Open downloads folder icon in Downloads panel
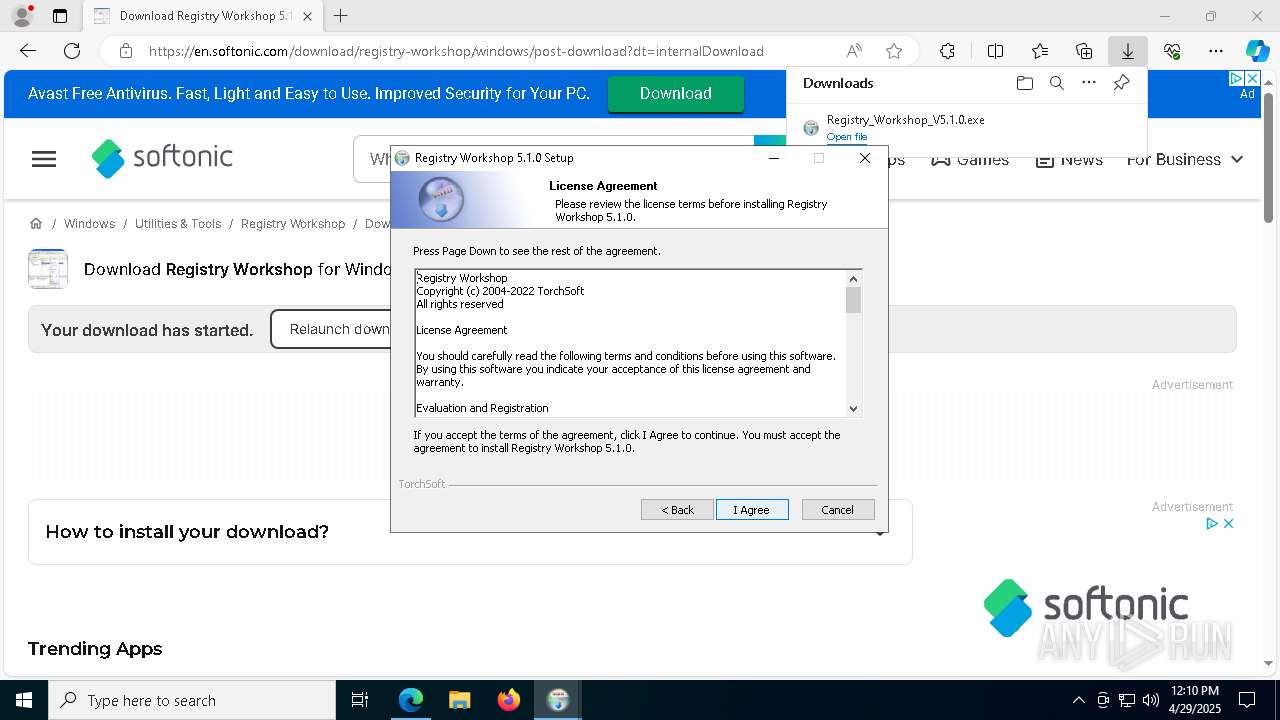Image resolution: width=1280 pixels, height=720 pixels. point(1024,83)
